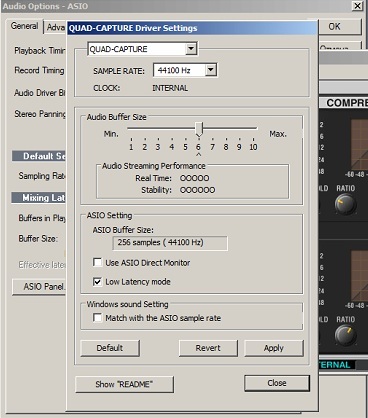Check Match with the ASIO sample rate

[x=97, y=317]
